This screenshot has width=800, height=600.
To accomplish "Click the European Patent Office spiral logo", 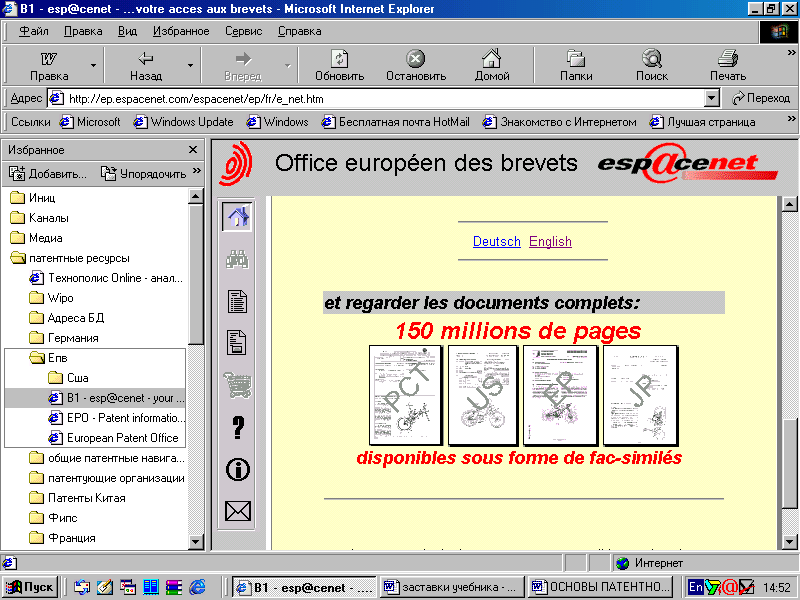I will click(x=236, y=163).
